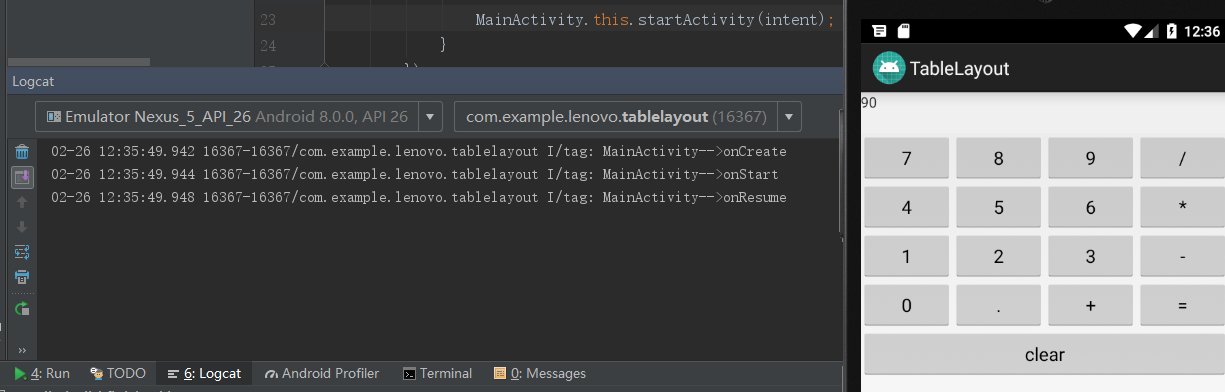Viewport: 1225px width, 392px height.
Task: Tap the multiply key in emulator
Action: (1182, 208)
